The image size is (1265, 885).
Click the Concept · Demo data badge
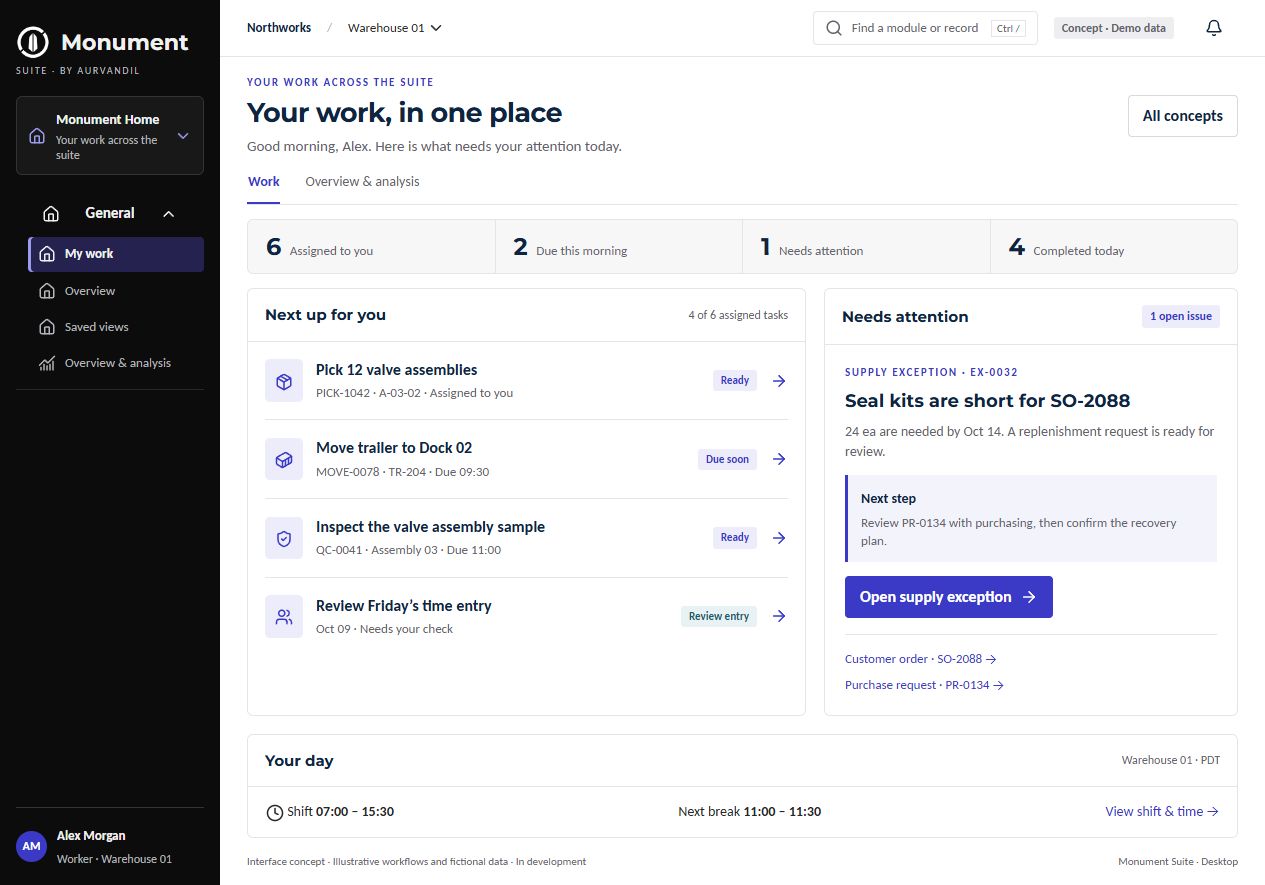(x=1114, y=28)
